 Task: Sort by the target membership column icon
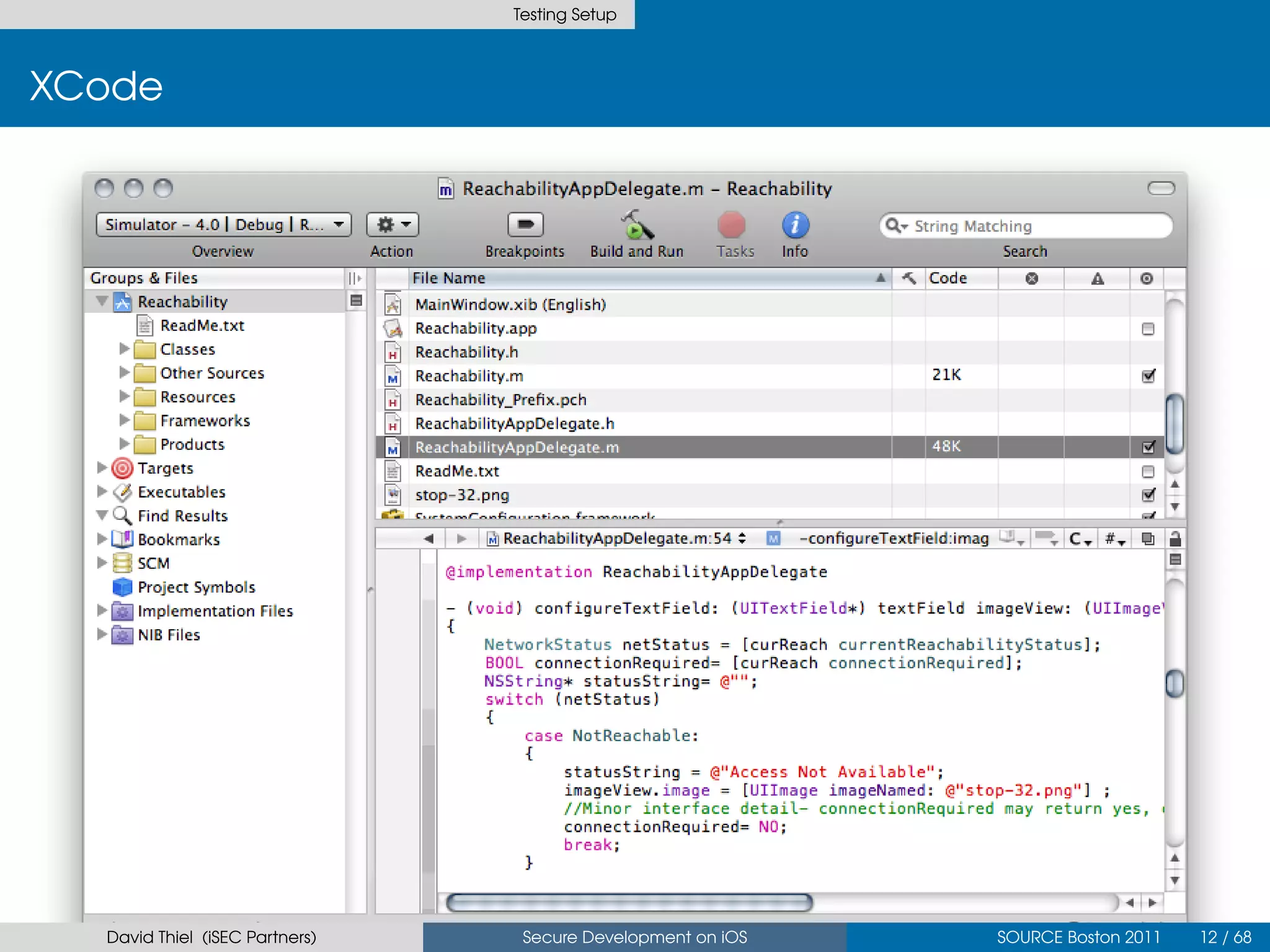point(1147,278)
